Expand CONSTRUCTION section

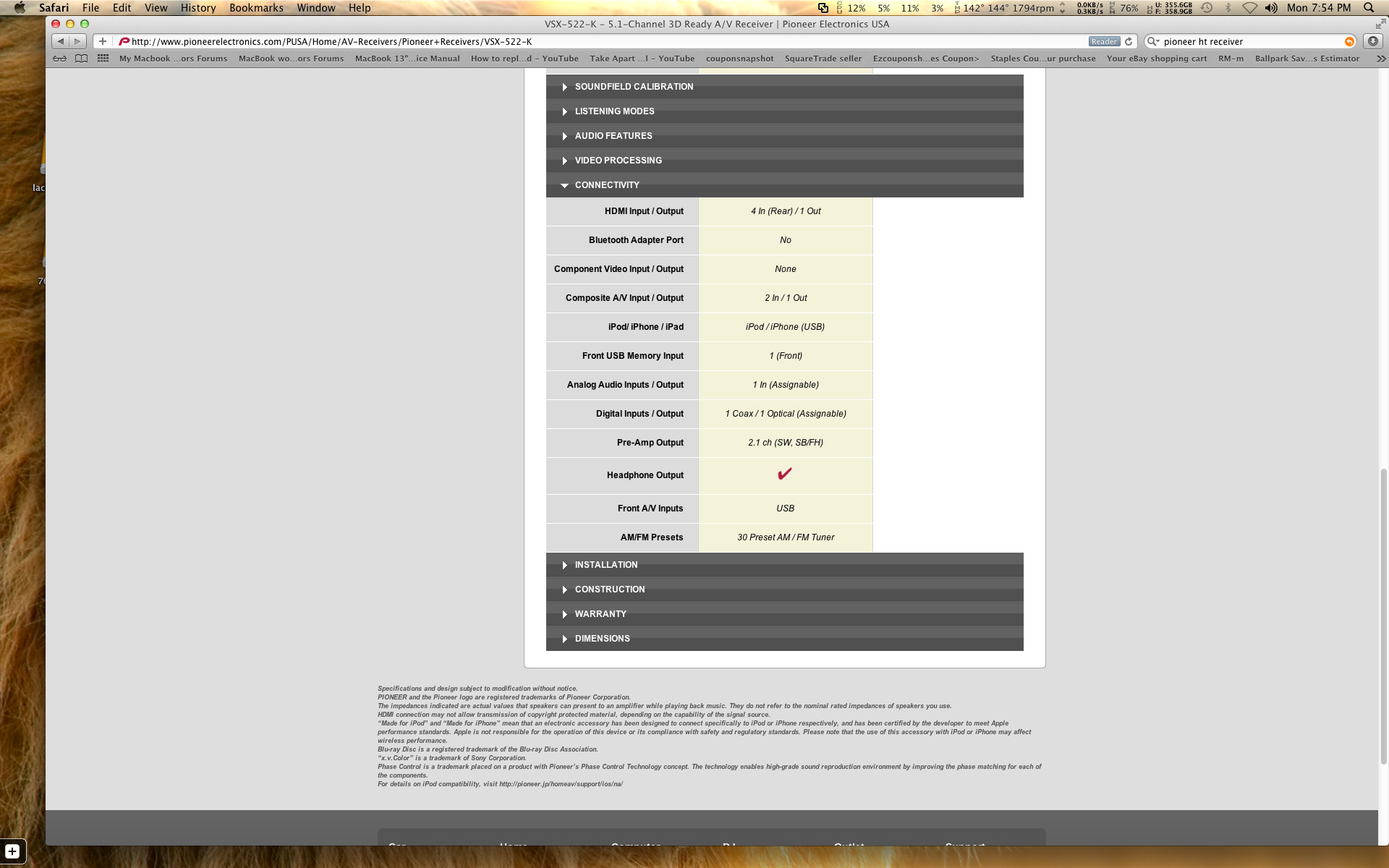point(784,590)
